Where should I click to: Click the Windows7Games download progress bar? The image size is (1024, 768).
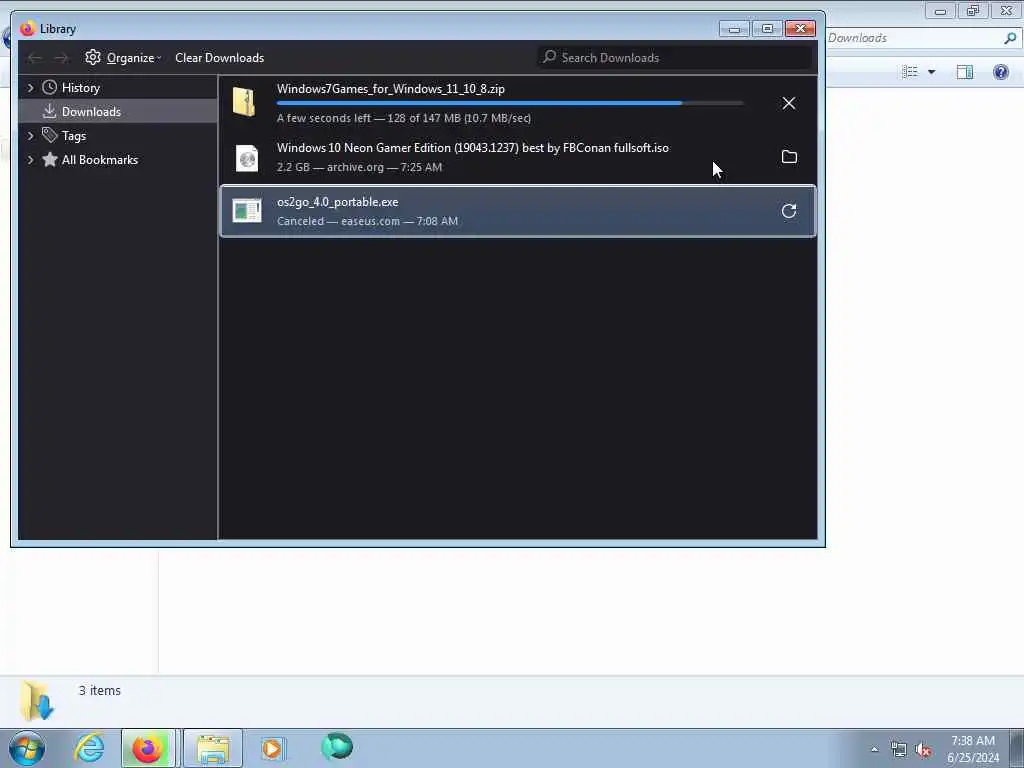510,103
